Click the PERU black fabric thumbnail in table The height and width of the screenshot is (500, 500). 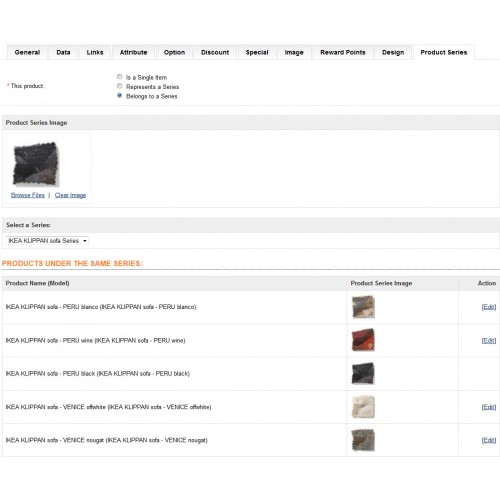[363, 373]
